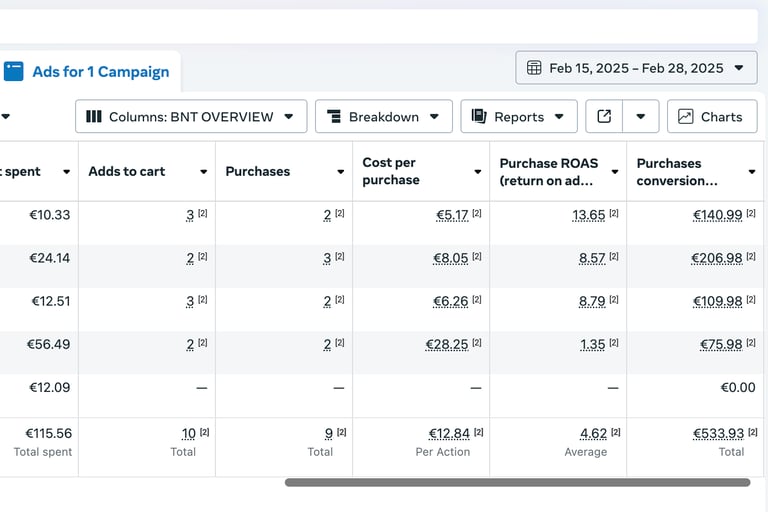Click the Adds to cart header
Screen dimensions: 768x512
pyautogui.click(x=126, y=171)
